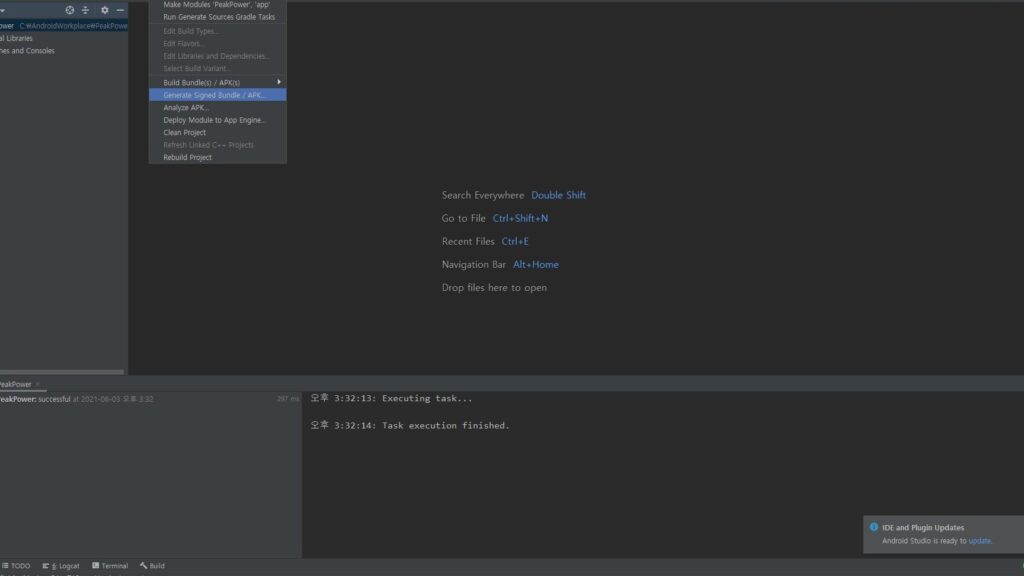The width and height of the screenshot is (1024, 576).
Task: Open the TODO tool window
Action: 16,566
